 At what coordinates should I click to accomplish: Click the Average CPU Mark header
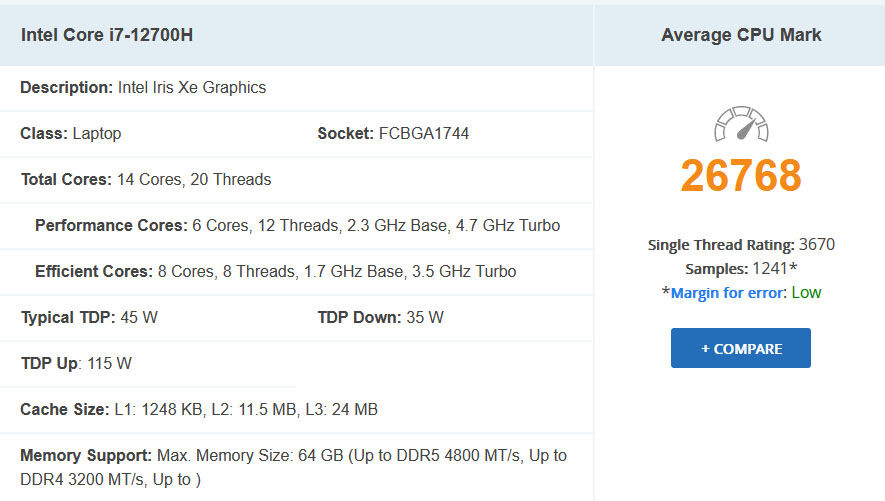point(741,35)
